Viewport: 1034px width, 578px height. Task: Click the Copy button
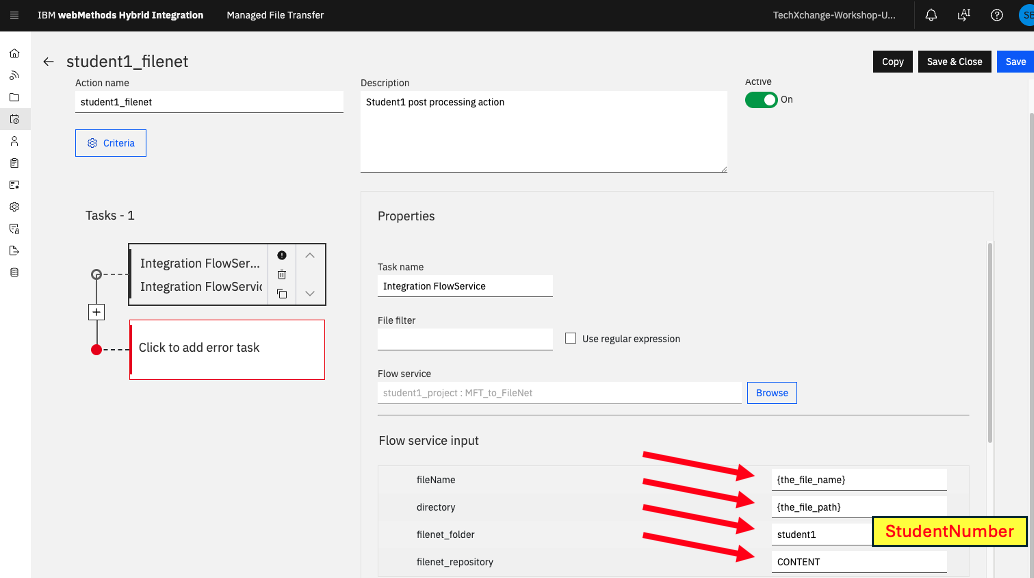[x=892, y=61]
